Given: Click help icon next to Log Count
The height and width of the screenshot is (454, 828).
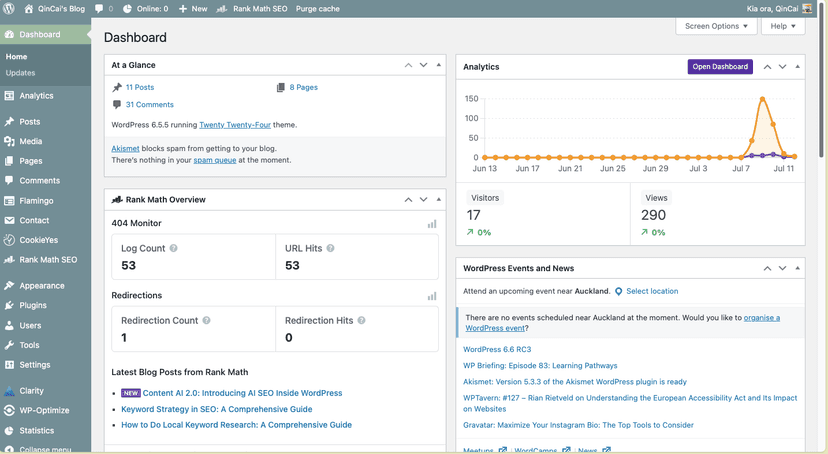Looking at the screenshot, I should click(x=174, y=248).
